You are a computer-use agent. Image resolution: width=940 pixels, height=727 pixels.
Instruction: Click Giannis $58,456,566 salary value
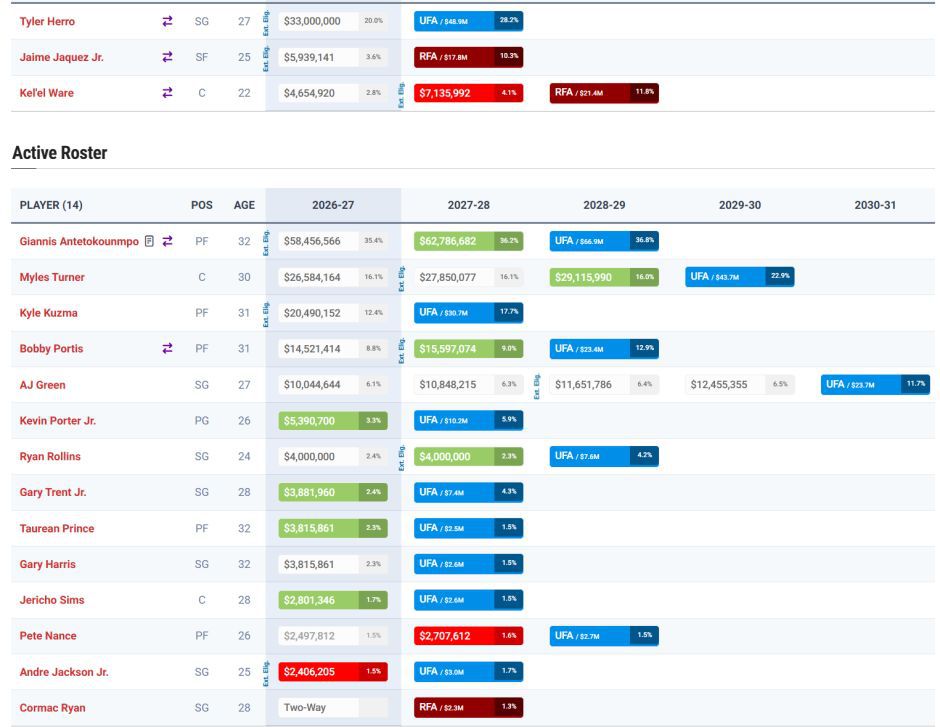click(312, 241)
